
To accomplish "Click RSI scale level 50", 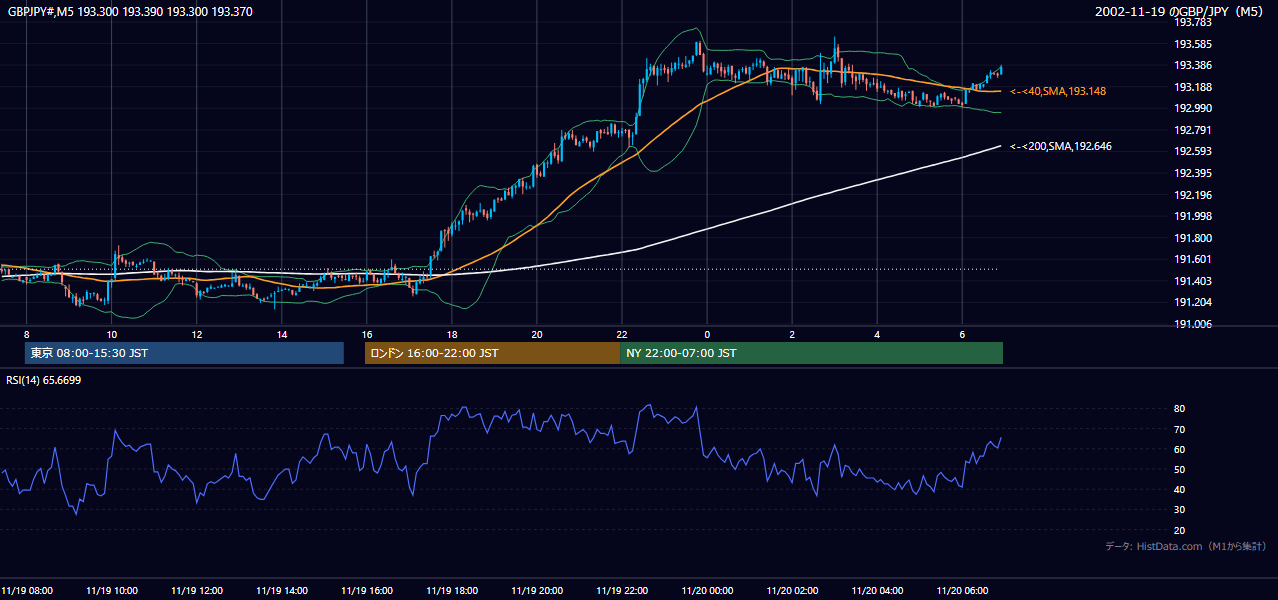I will (1179, 469).
